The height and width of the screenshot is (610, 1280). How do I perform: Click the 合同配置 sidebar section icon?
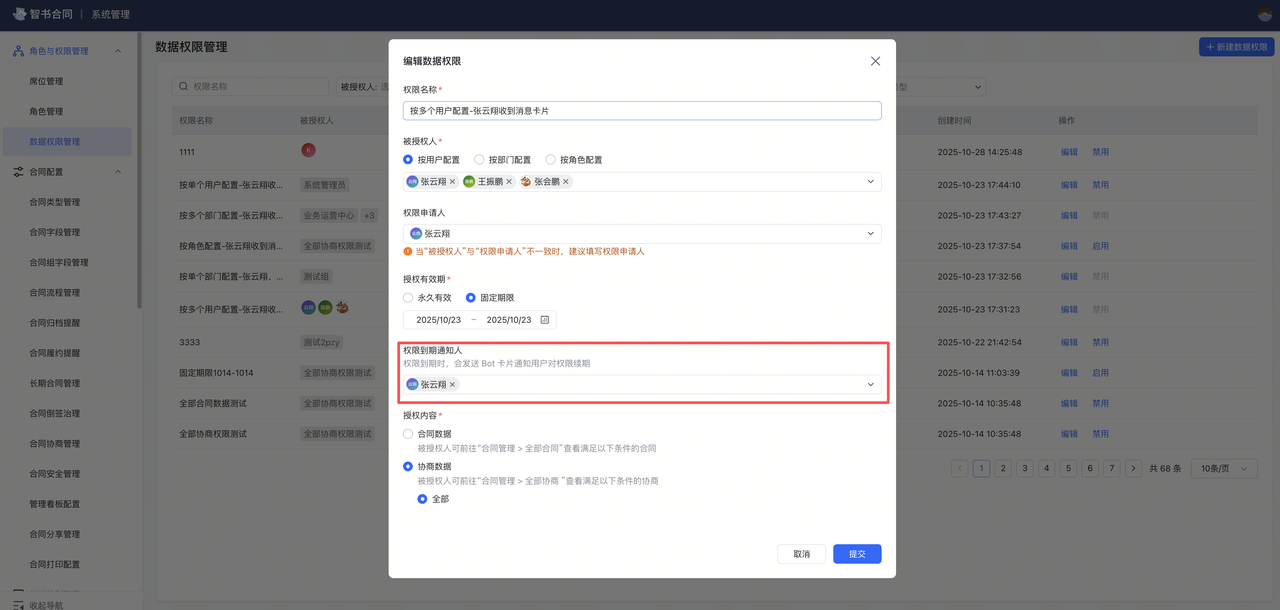click(18, 170)
